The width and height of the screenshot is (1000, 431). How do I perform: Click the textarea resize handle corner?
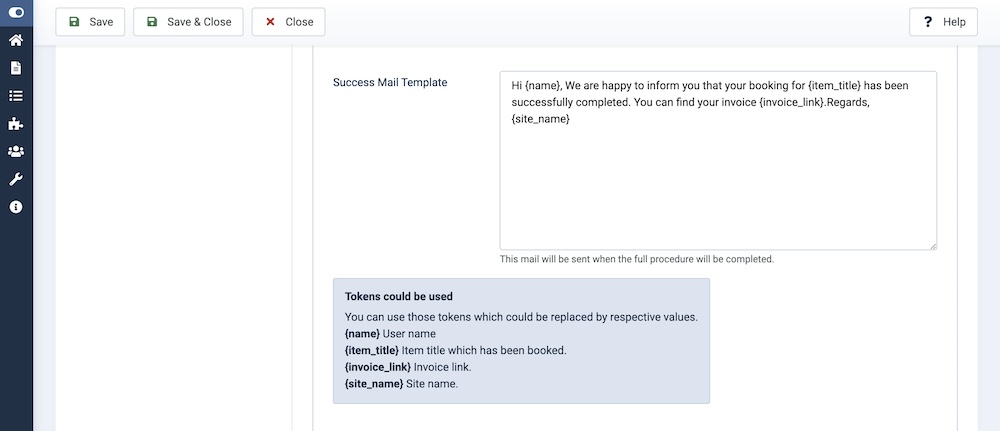point(932,245)
